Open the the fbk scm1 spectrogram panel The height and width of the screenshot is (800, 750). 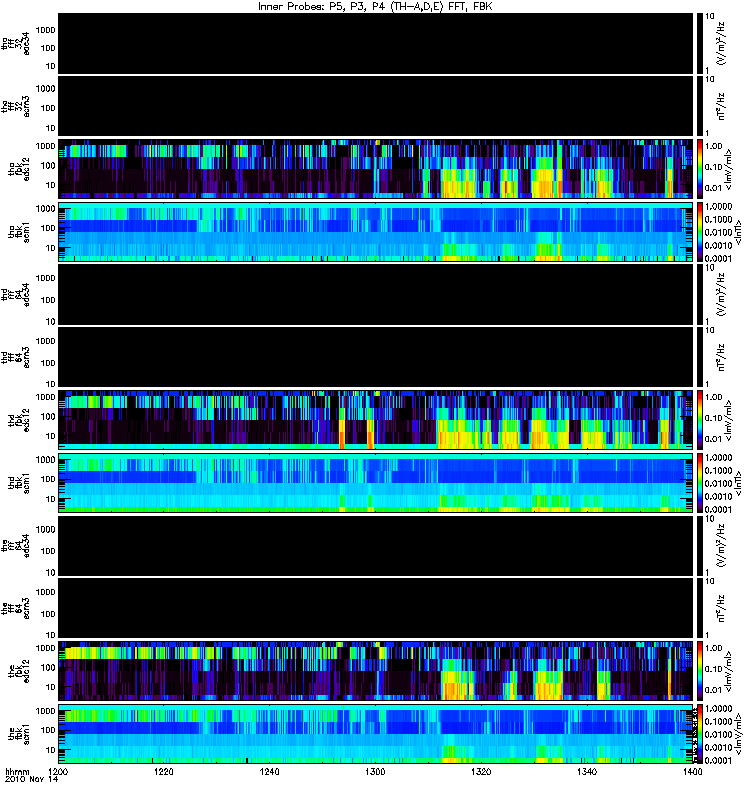(376, 734)
